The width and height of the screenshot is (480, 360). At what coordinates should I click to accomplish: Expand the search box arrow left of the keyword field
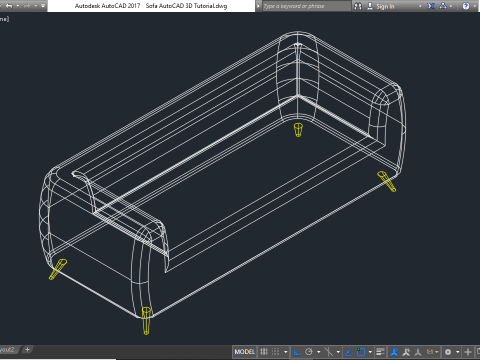(x=259, y=6)
